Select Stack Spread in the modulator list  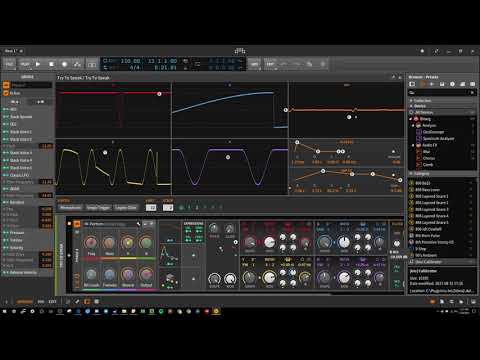[x=21, y=117]
